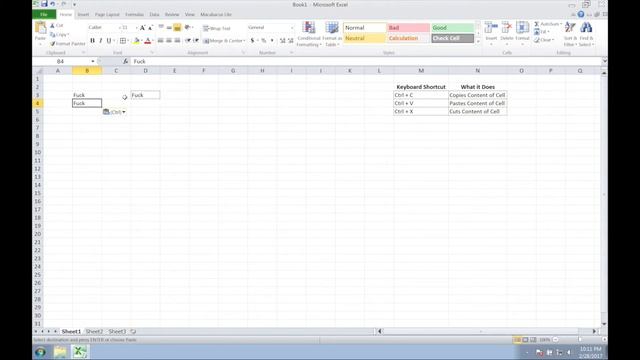Undo the last action
The height and width of the screenshot is (360, 640).
point(53,4)
